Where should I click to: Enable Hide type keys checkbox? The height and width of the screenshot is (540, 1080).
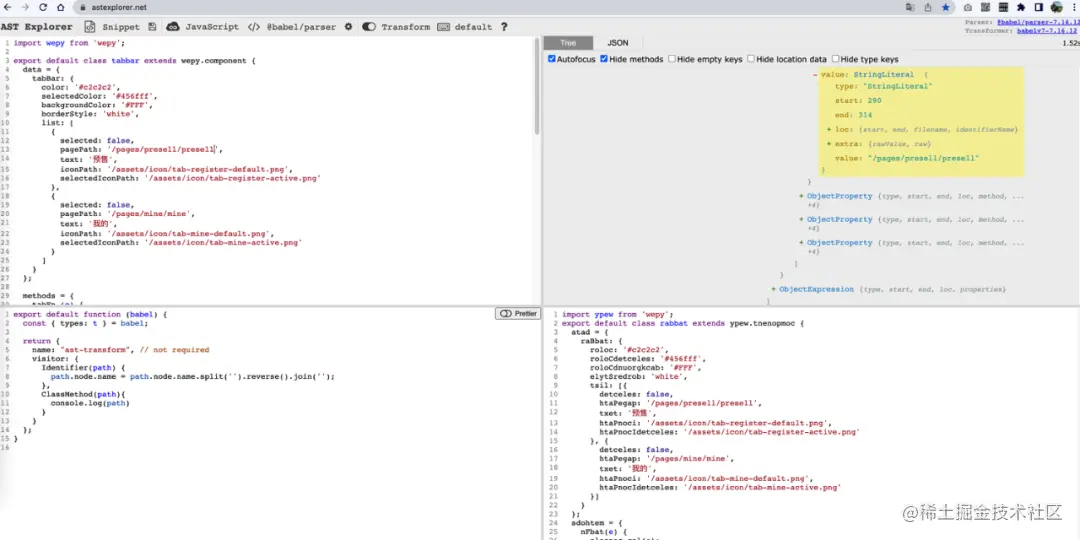click(x=835, y=59)
